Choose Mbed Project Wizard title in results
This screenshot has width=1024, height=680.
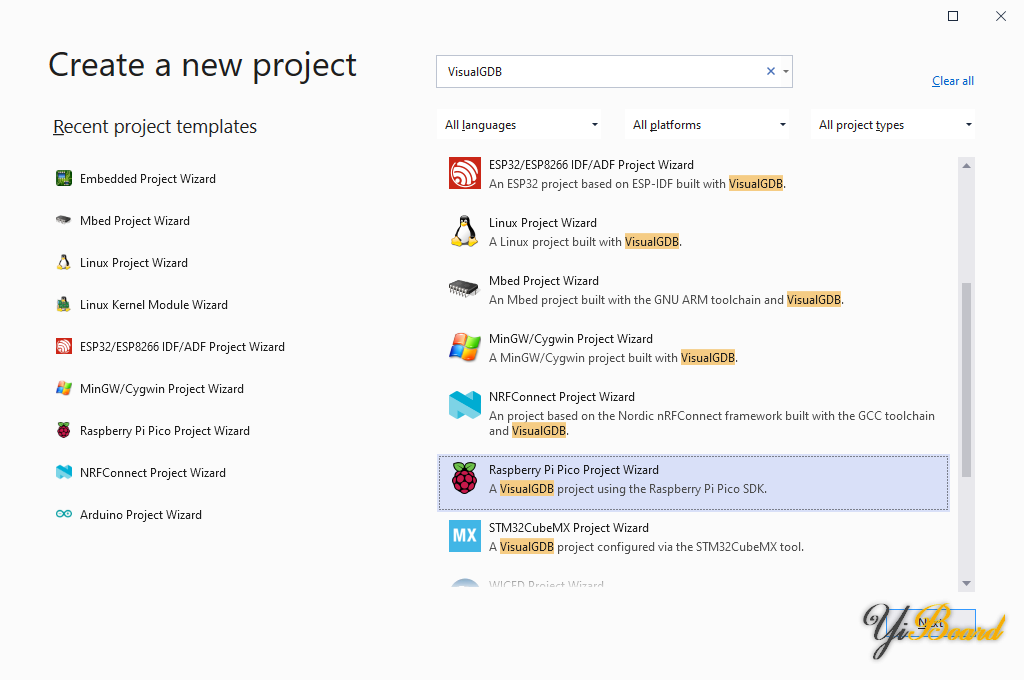point(544,281)
